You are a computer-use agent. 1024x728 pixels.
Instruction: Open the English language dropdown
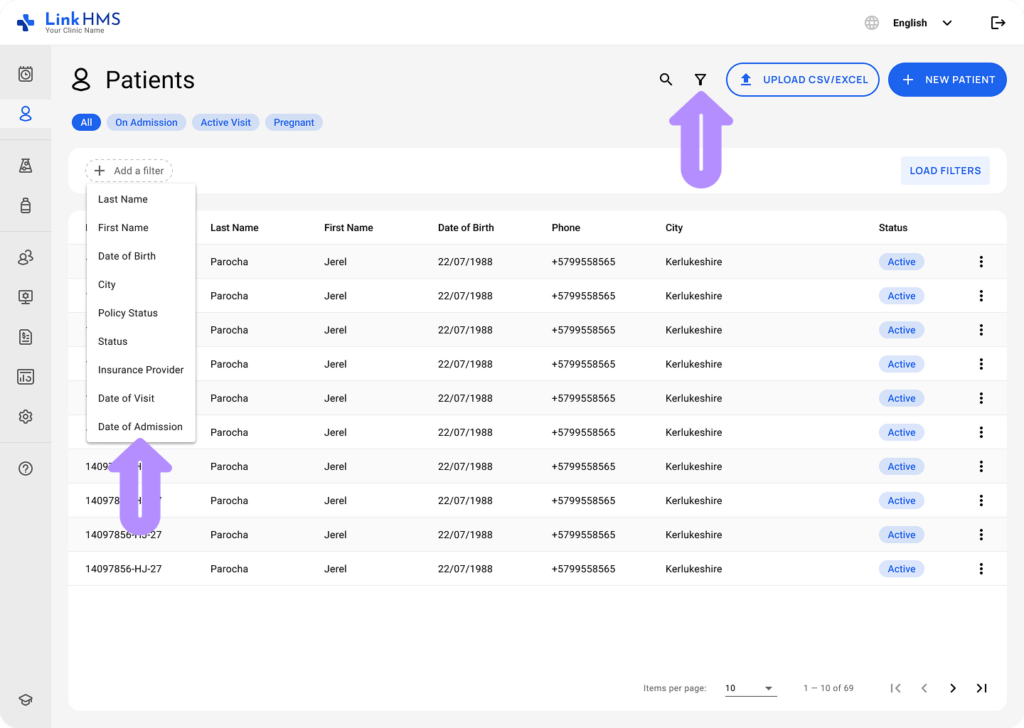coord(922,23)
